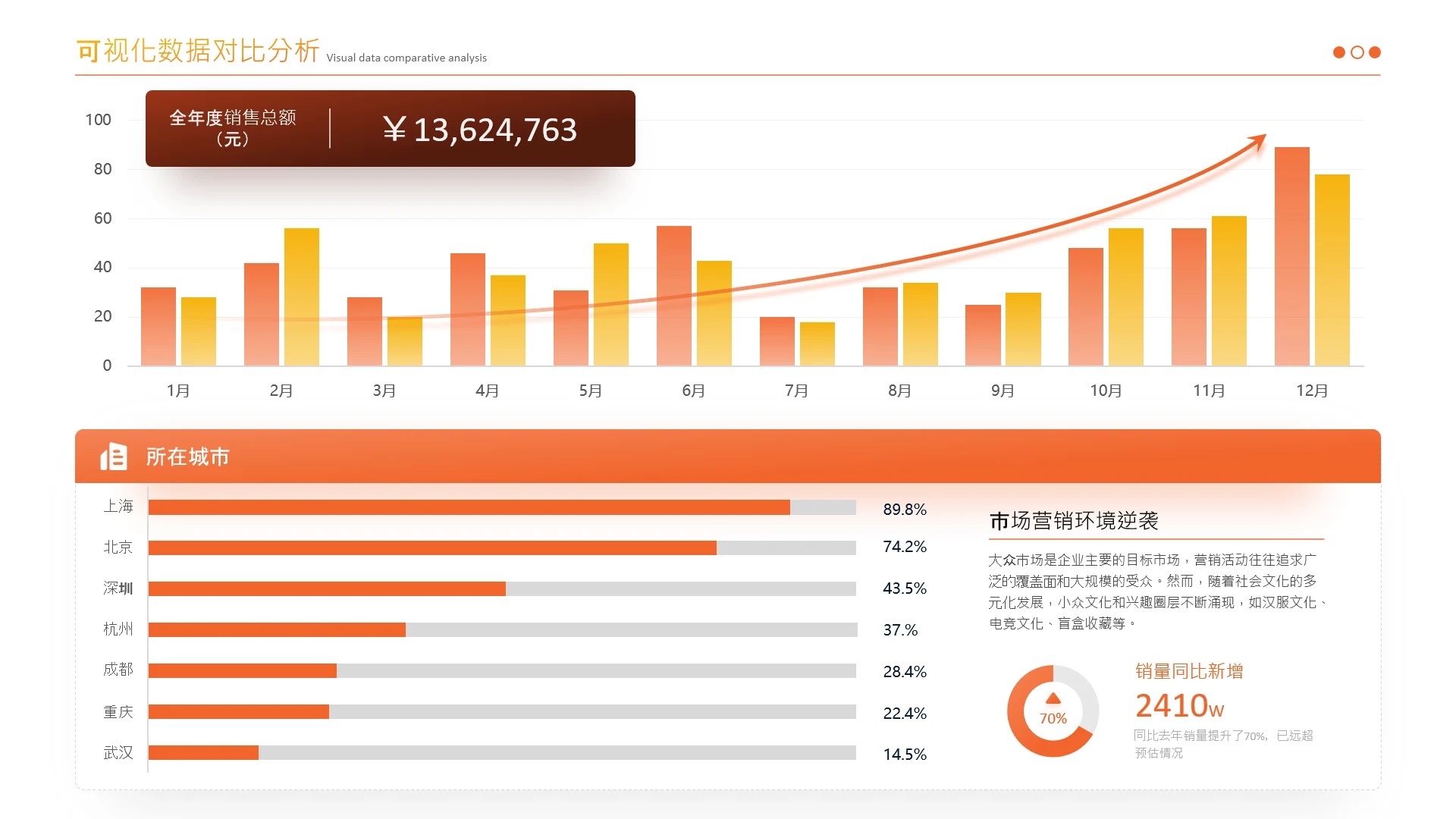1456x819 pixels.
Task: Click the 10月 month axis label
Action: (x=1106, y=391)
